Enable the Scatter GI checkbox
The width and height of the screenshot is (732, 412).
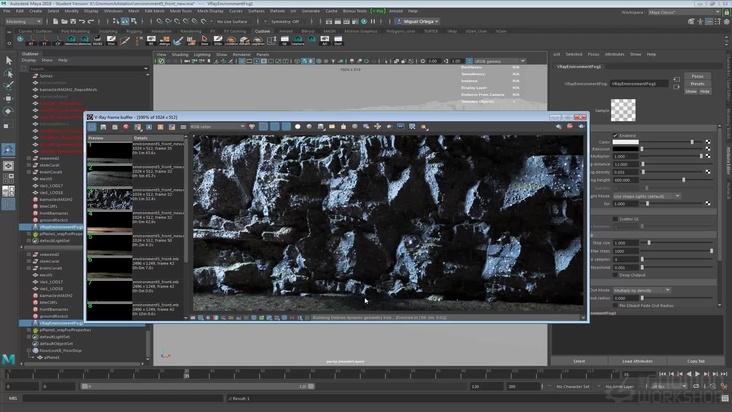click(615, 219)
